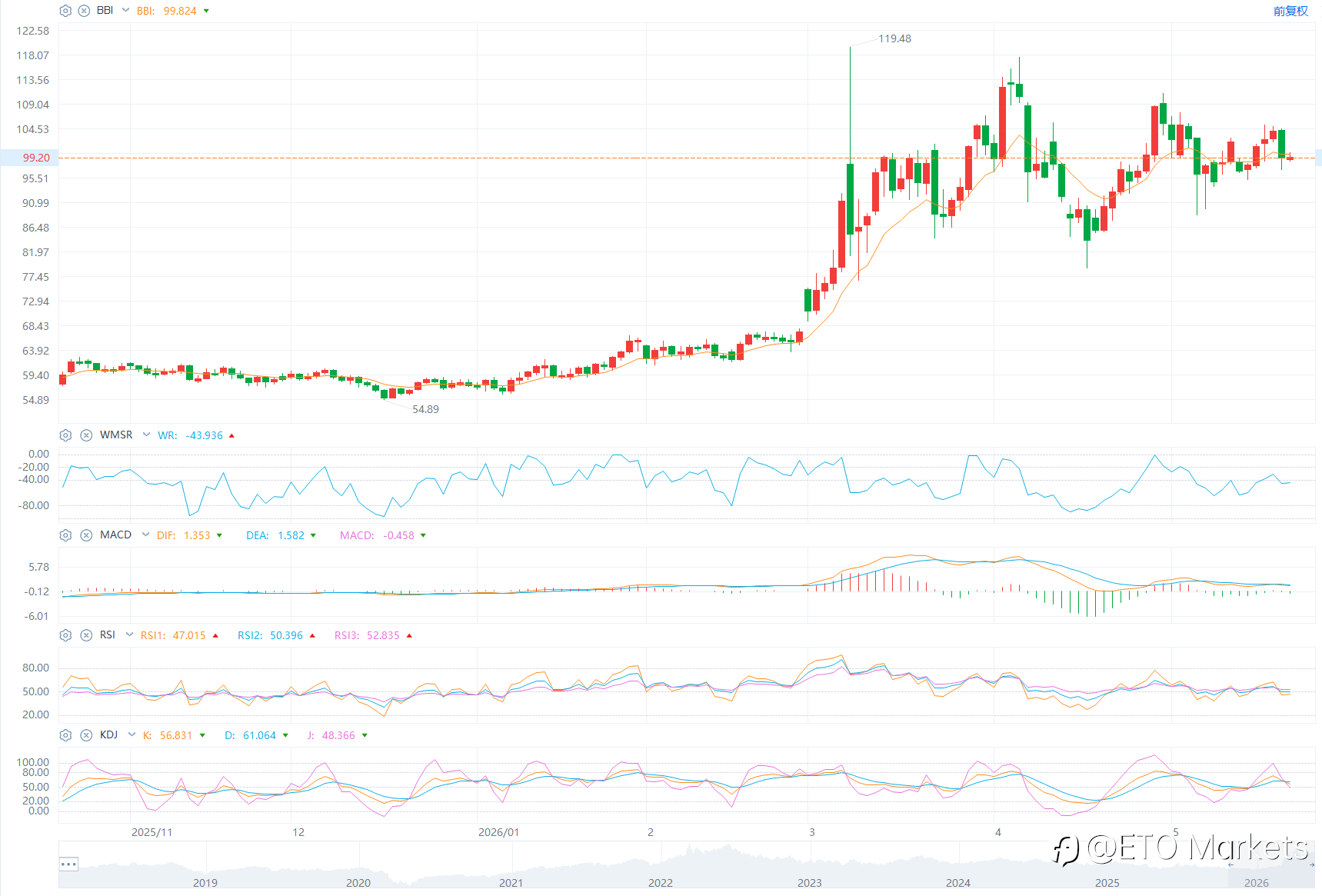Click the RSI indicator name label

tap(108, 635)
